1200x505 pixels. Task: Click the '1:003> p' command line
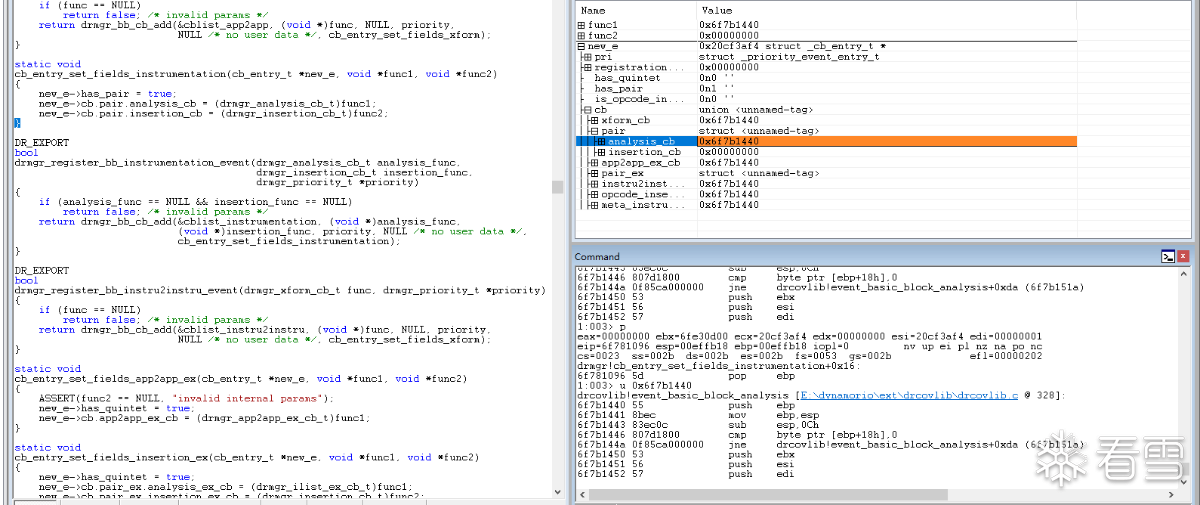pyautogui.click(x=600, y=327)
